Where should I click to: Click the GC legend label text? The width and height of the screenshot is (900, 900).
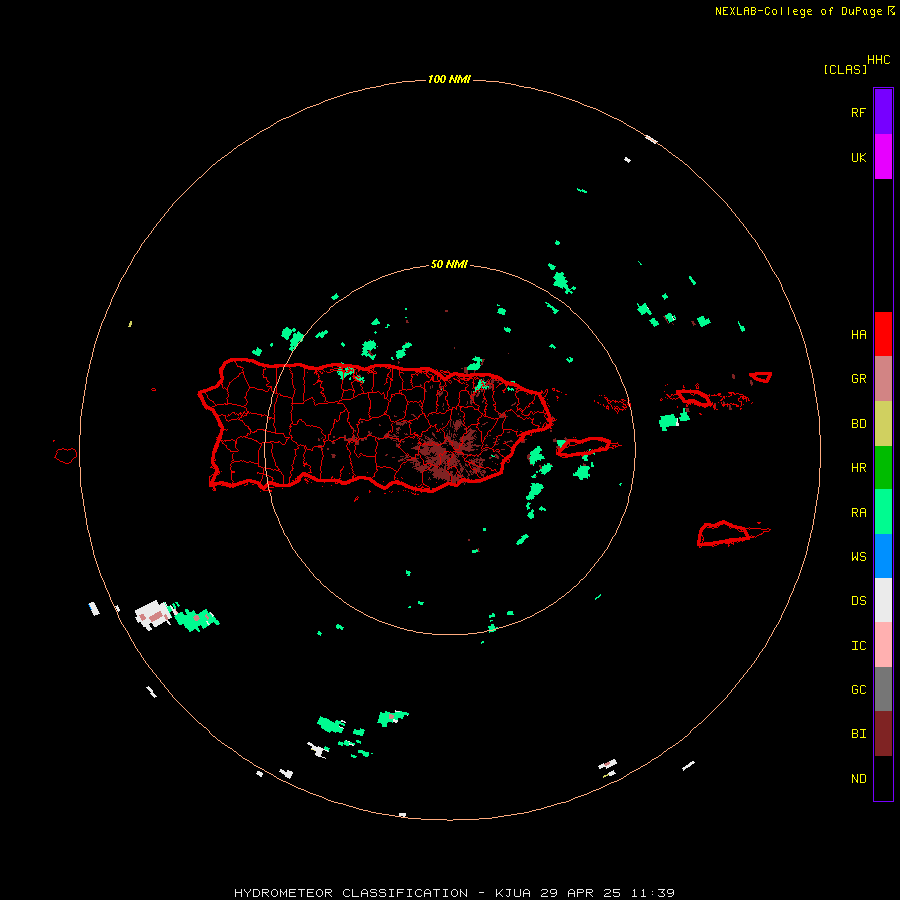click(858, 690)
